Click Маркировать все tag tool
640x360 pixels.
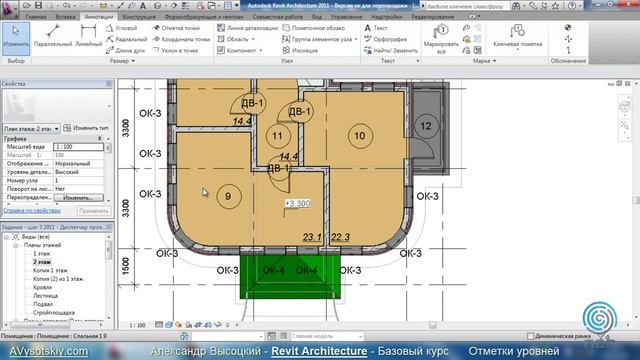pos(441,39)
